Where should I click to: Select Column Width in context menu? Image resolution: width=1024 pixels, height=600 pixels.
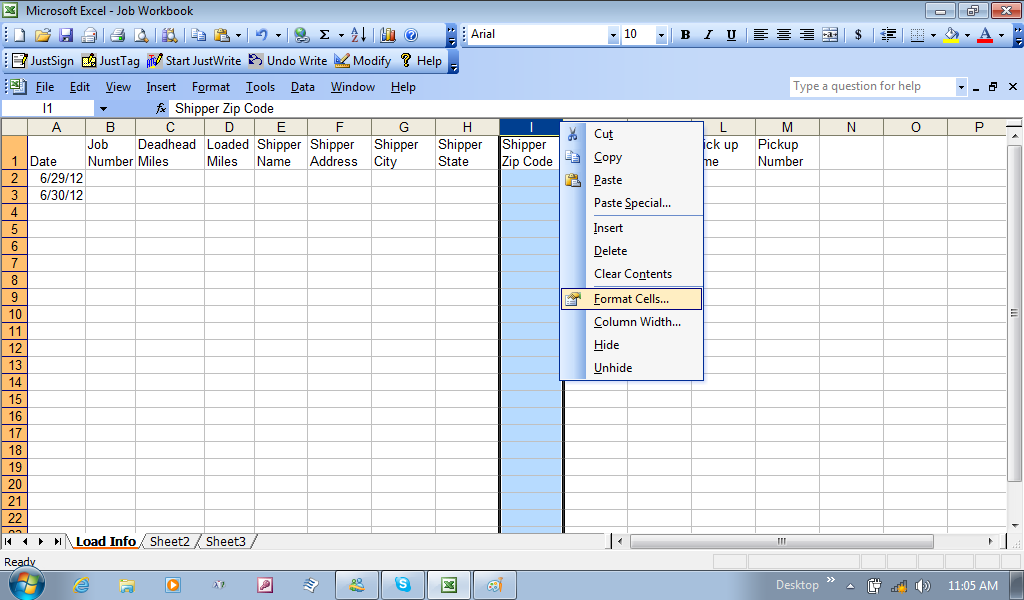(637, 322)
